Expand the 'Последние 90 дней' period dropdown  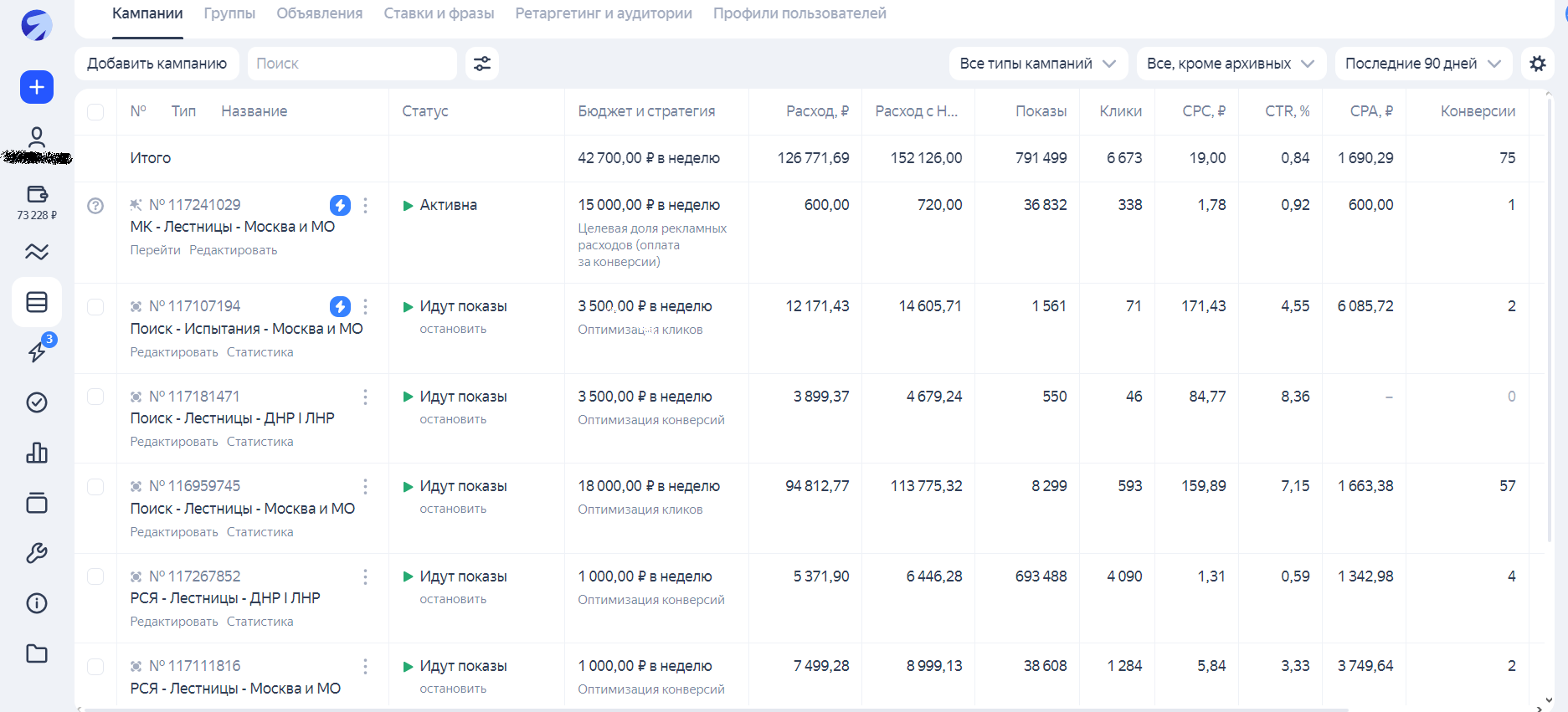point(1422,64)
